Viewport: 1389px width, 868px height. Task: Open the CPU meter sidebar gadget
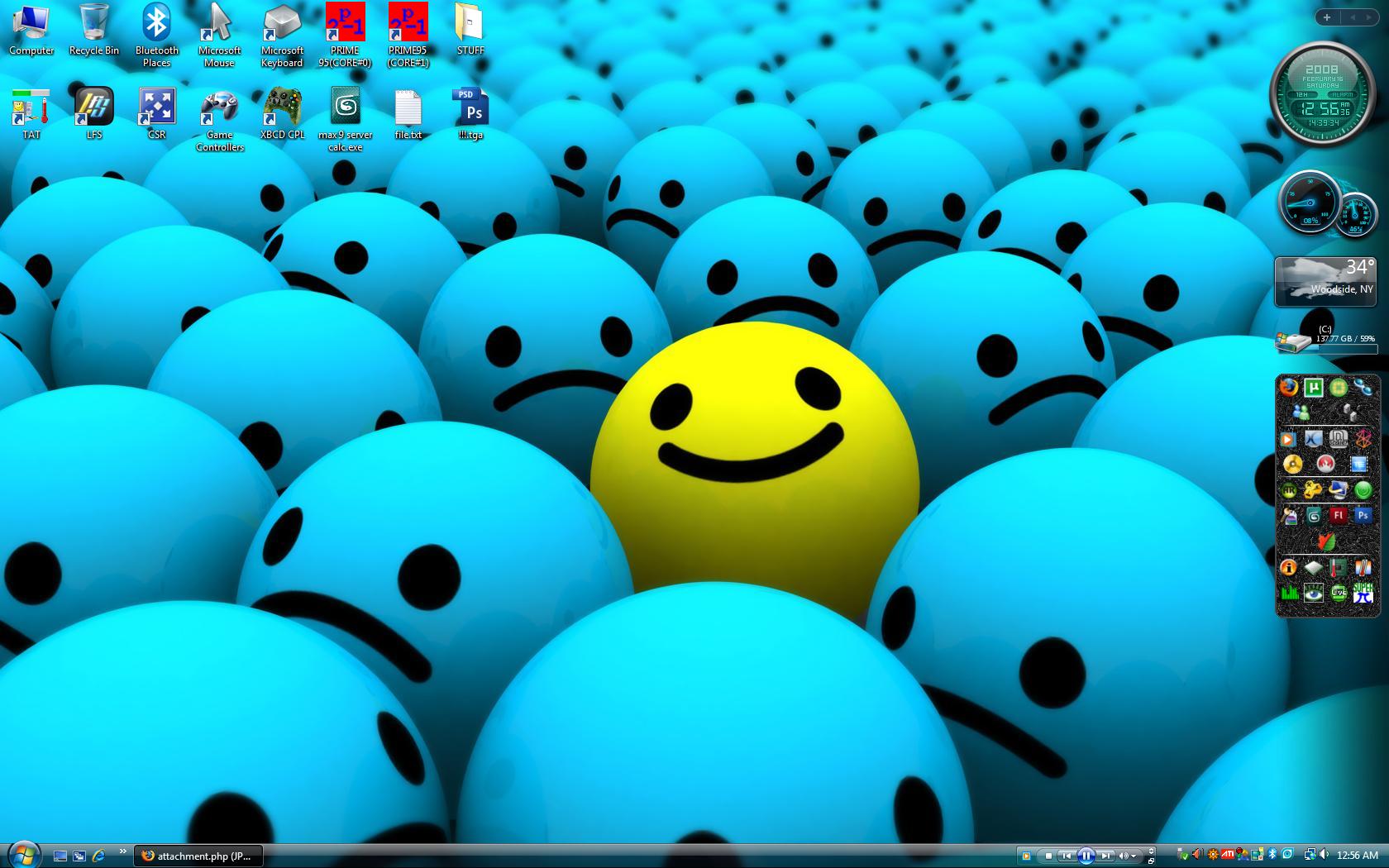pyautogui.click(x=1326, y=203)
